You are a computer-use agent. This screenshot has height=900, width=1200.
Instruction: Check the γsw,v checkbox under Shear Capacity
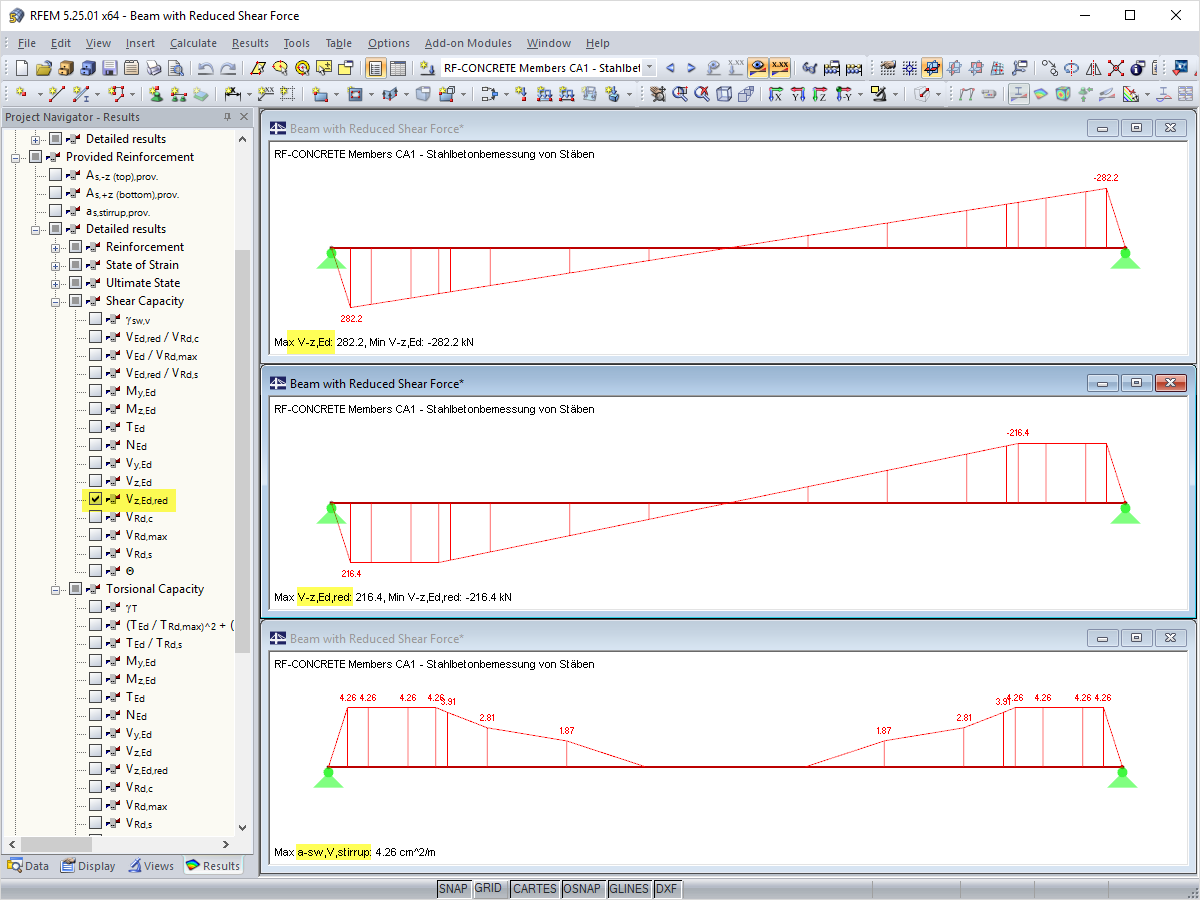[95, 319]
